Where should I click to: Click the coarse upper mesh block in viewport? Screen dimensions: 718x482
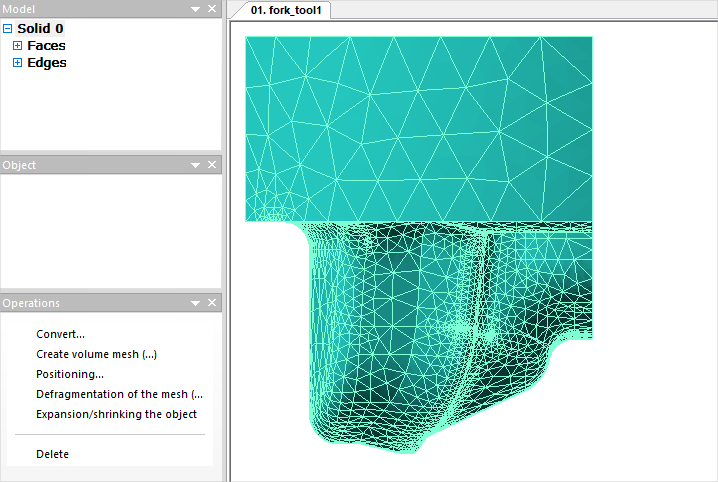tap(418, 128)
